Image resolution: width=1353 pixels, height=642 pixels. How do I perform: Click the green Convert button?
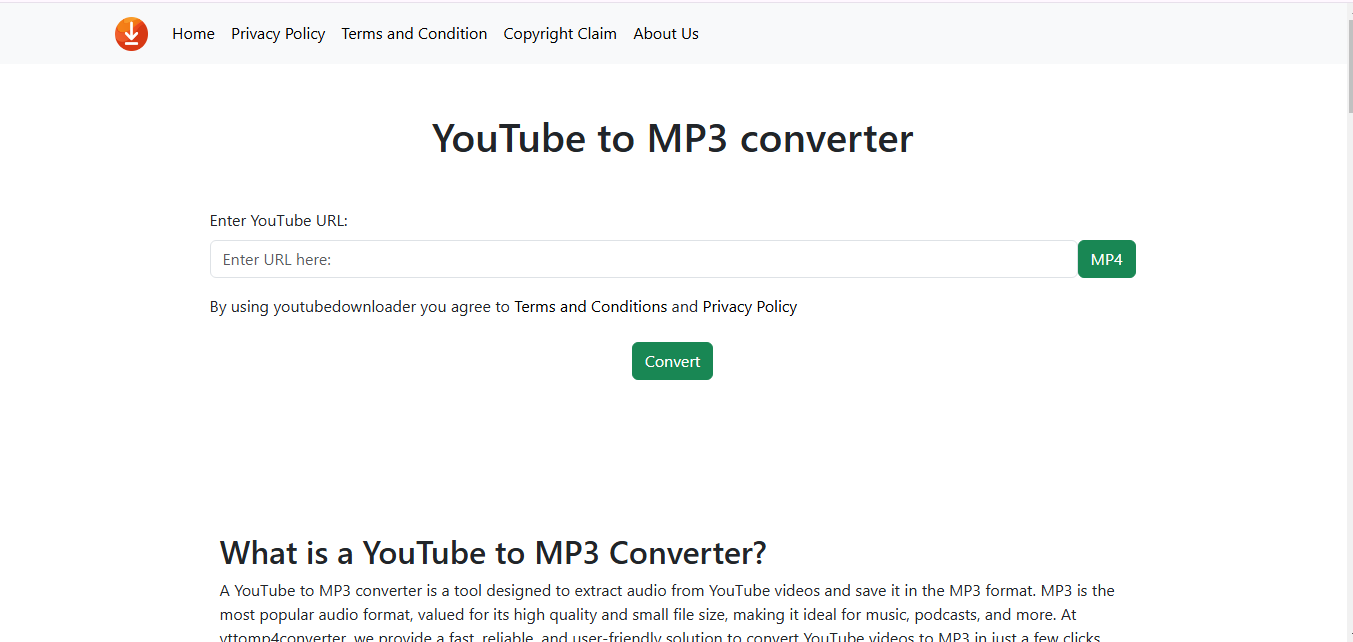[672, 361]
